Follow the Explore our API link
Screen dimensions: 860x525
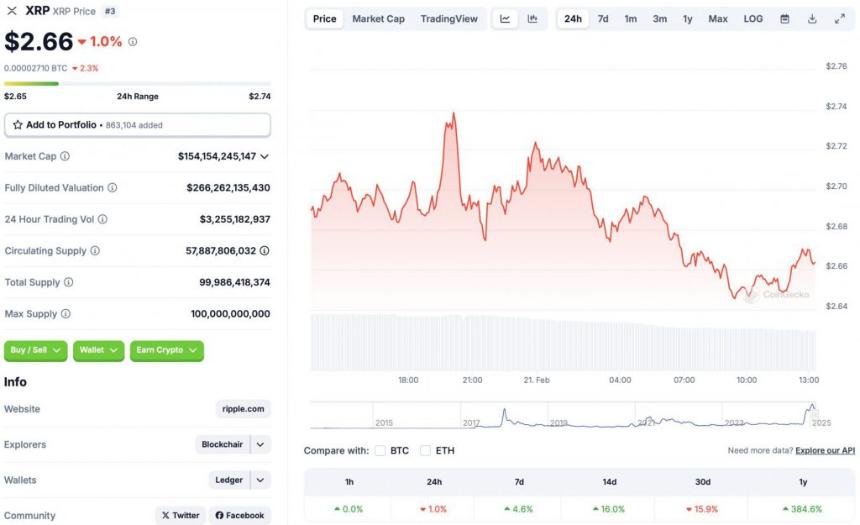click(825, 450)
